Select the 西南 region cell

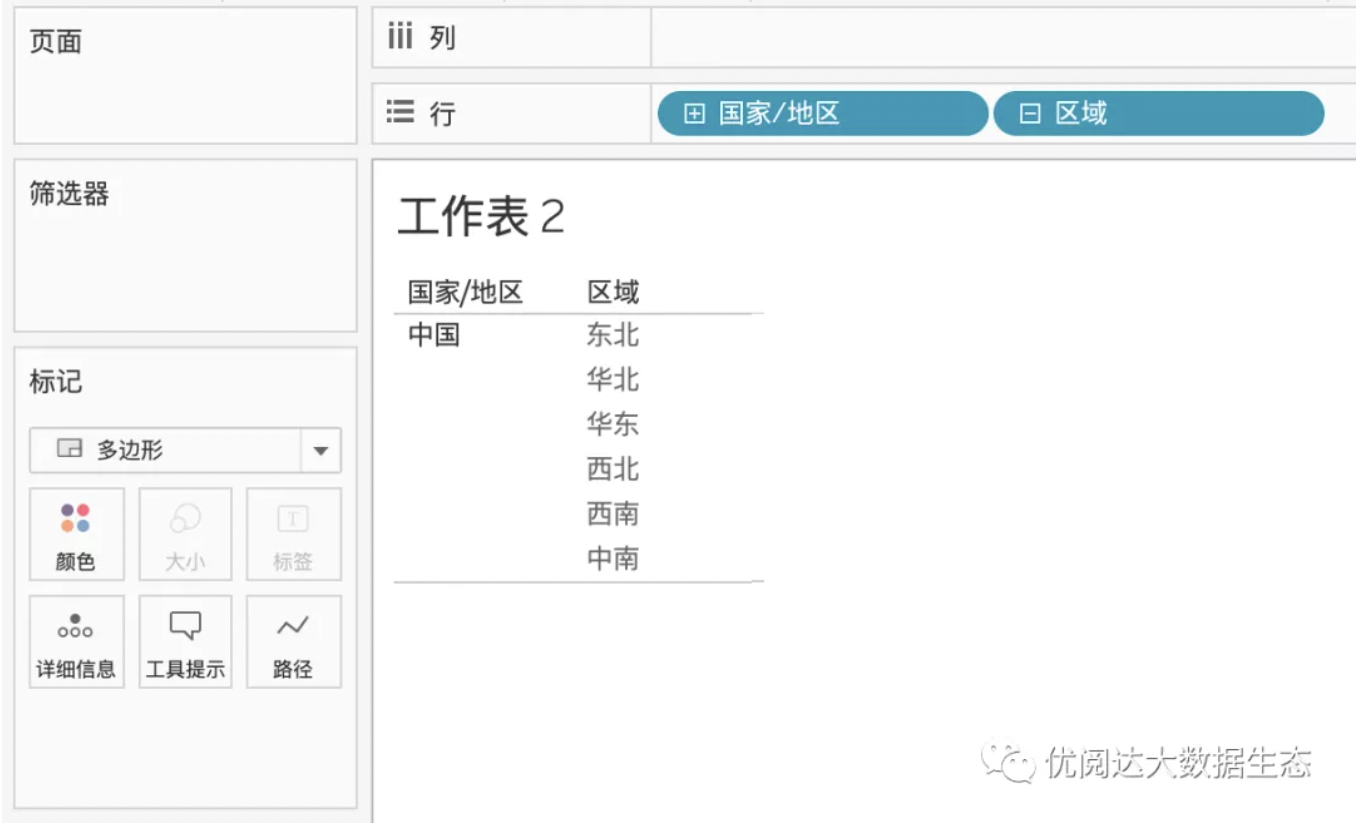tap(612, 514)
